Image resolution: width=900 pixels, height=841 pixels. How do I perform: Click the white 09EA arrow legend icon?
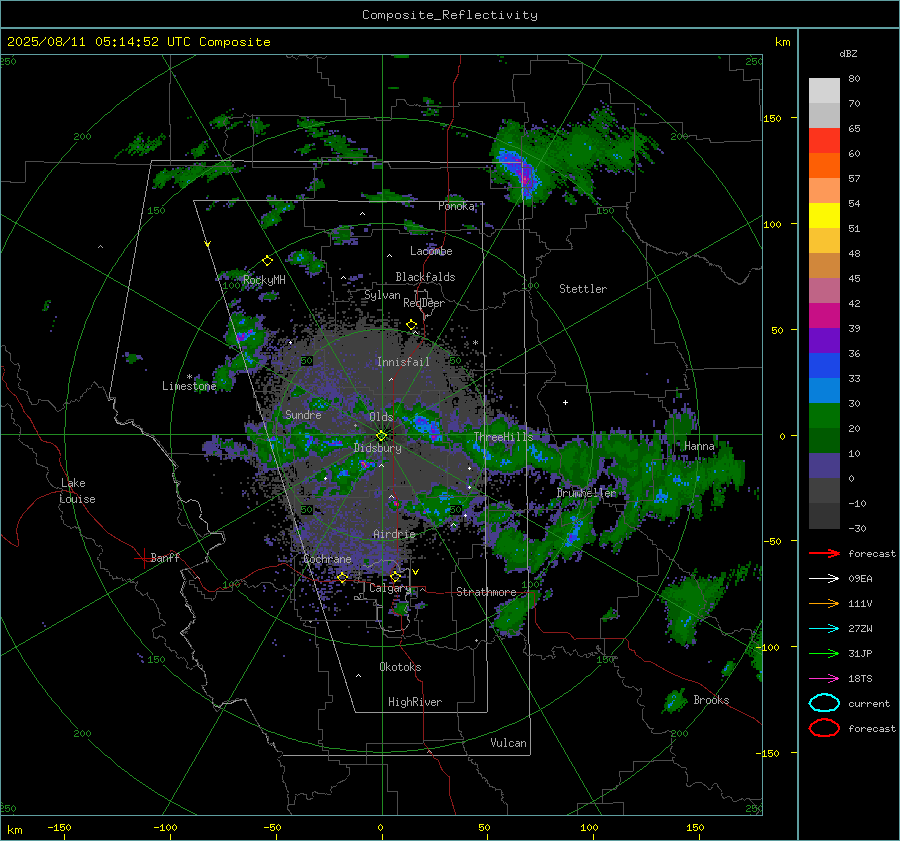click(x=824, y=578)
